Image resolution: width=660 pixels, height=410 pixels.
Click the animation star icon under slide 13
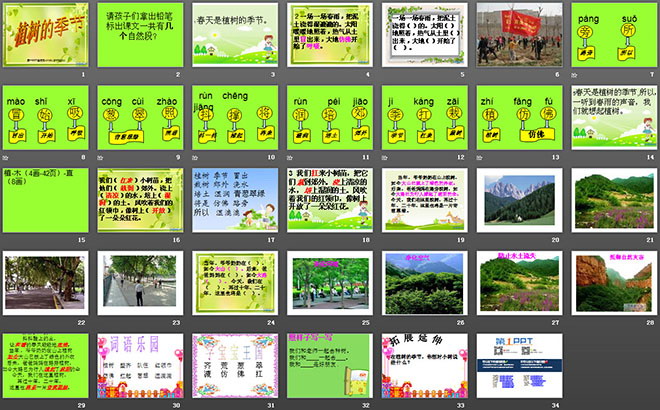click(479, 157)
